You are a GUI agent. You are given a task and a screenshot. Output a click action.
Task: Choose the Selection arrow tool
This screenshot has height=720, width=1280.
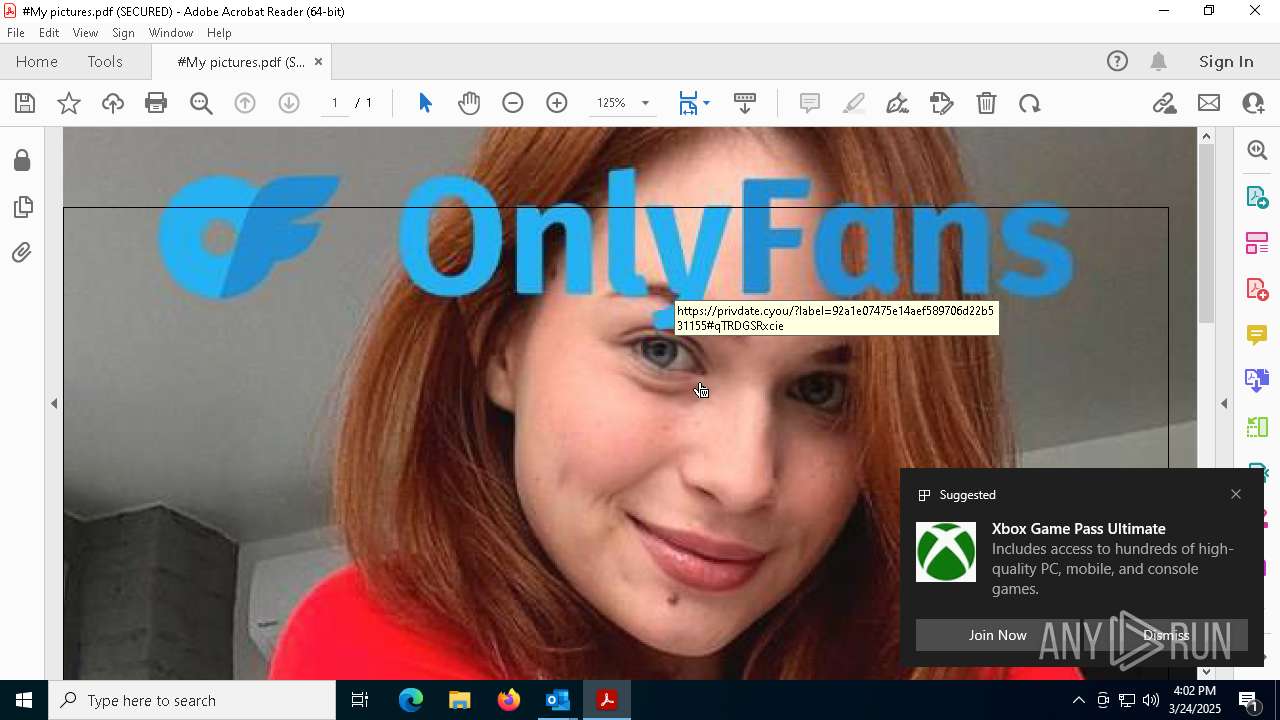point(425,103)
